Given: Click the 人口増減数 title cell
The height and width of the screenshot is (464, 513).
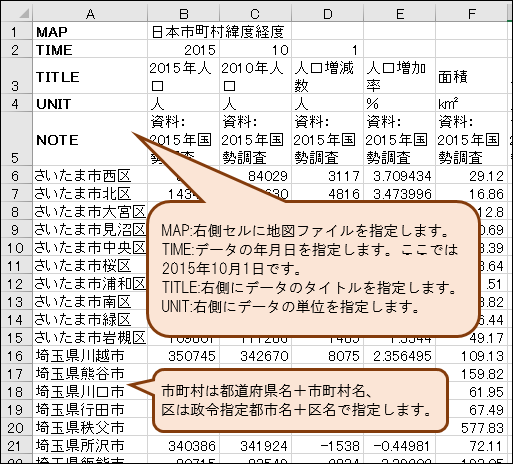Looking at the screenshot, I should pos(327,76).
